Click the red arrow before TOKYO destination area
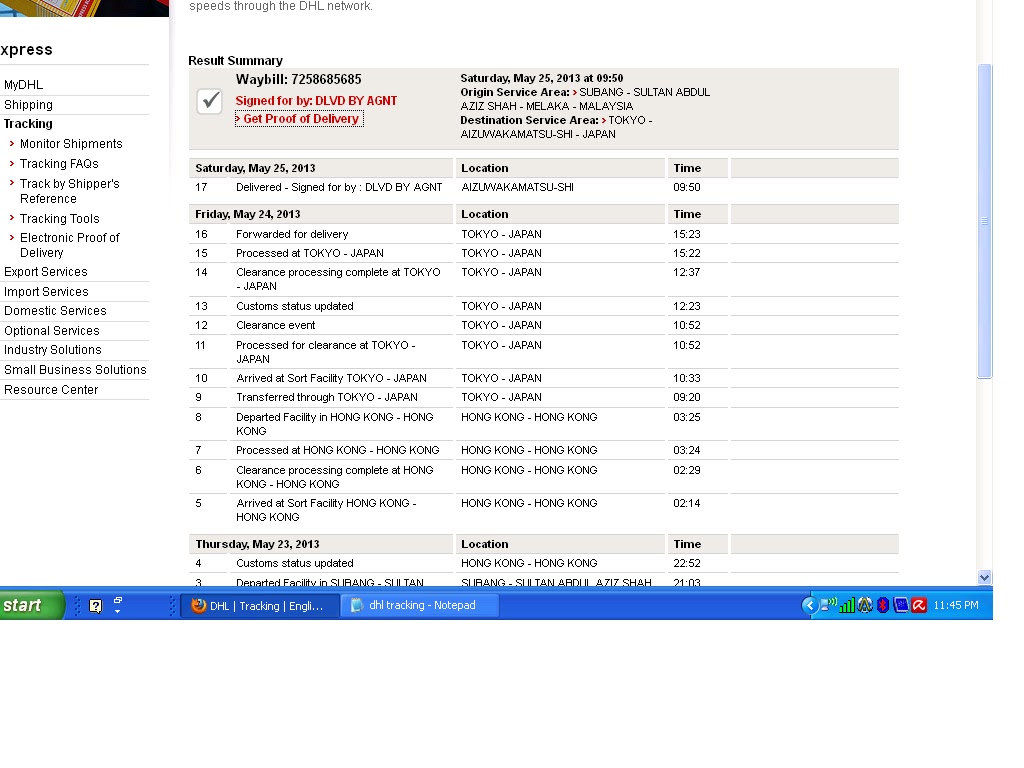The width and height of the screenshot is (1024, 768). tap(604, 121)
